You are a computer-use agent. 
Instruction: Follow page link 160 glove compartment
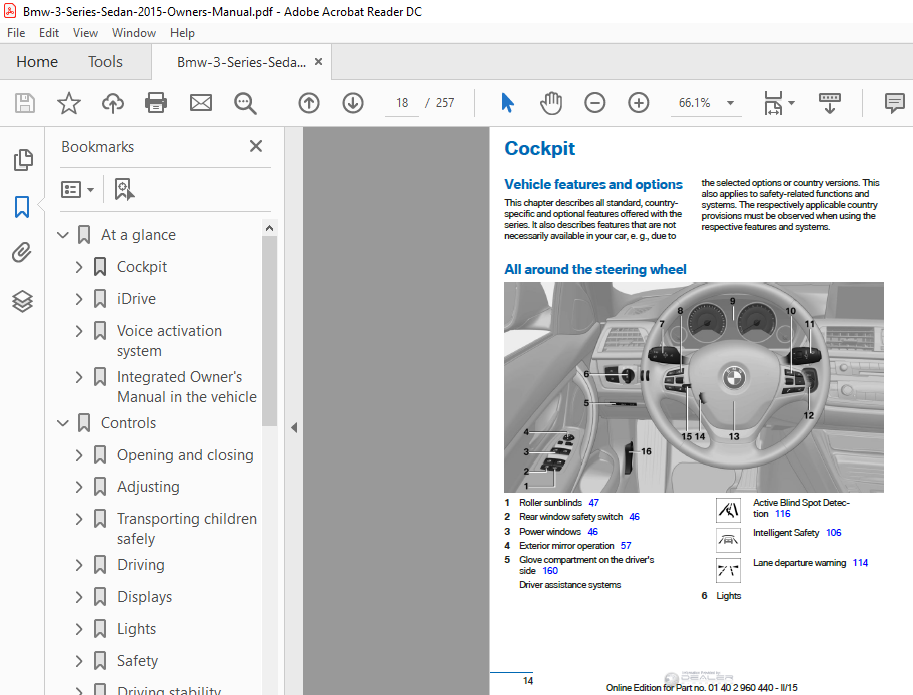pyautogui.click(x=550, y=570)
